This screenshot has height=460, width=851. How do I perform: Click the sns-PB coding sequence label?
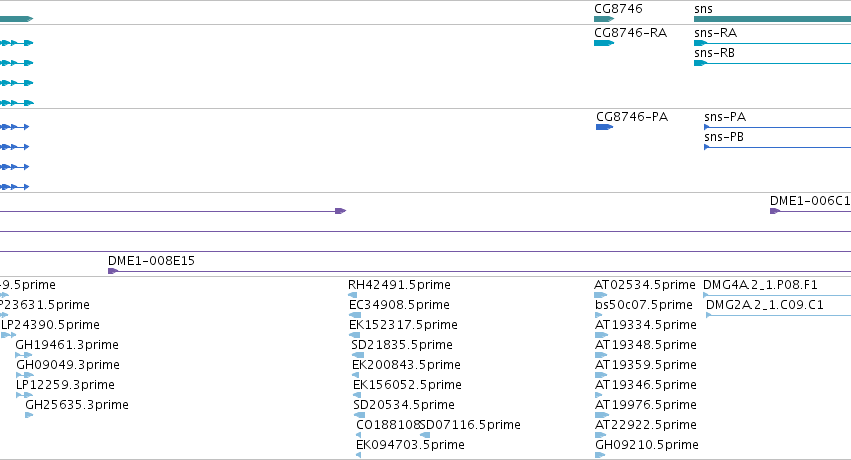point(723,137)
